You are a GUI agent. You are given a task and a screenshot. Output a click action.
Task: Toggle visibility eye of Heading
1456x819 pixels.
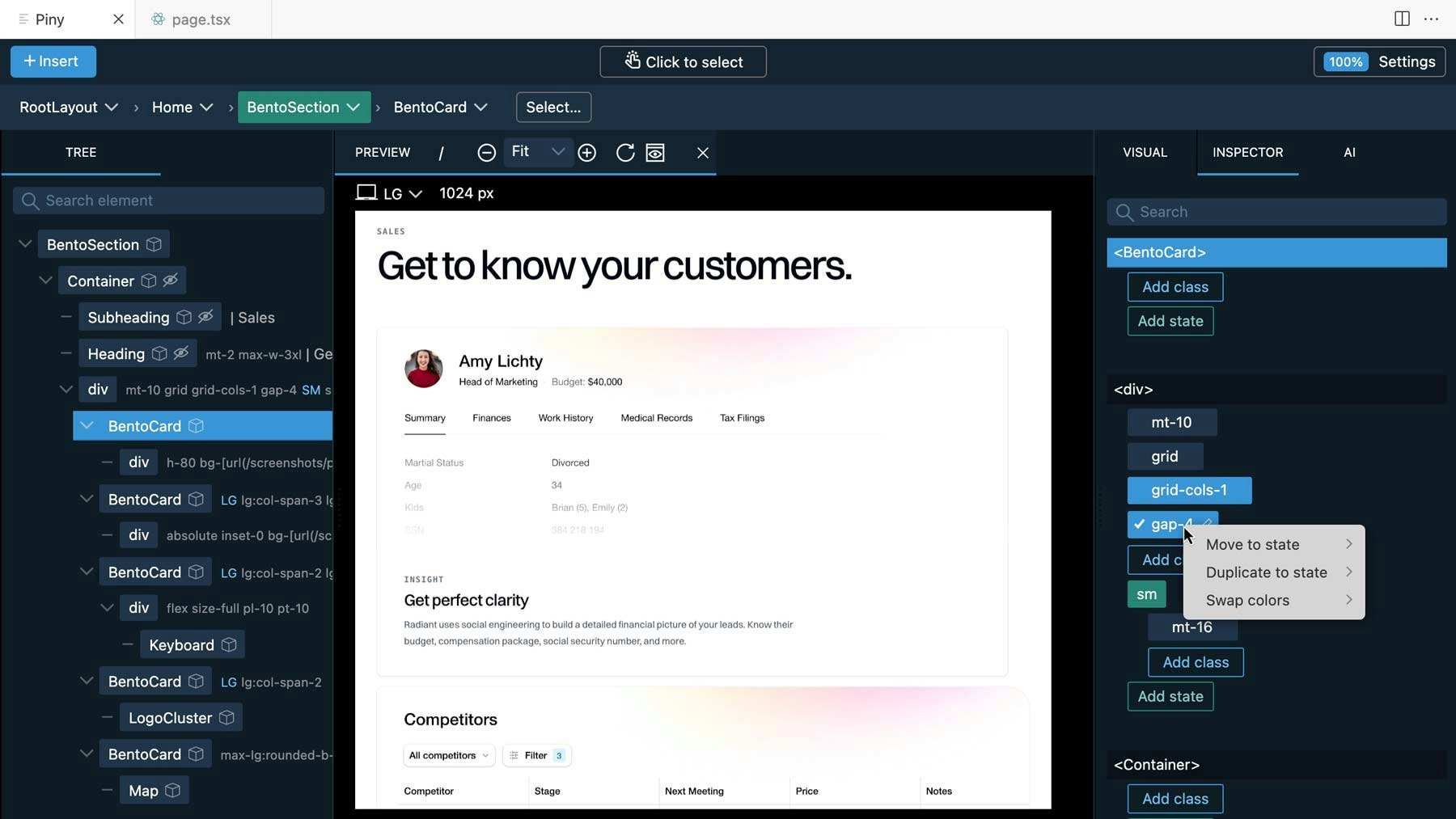coord(181,353)
